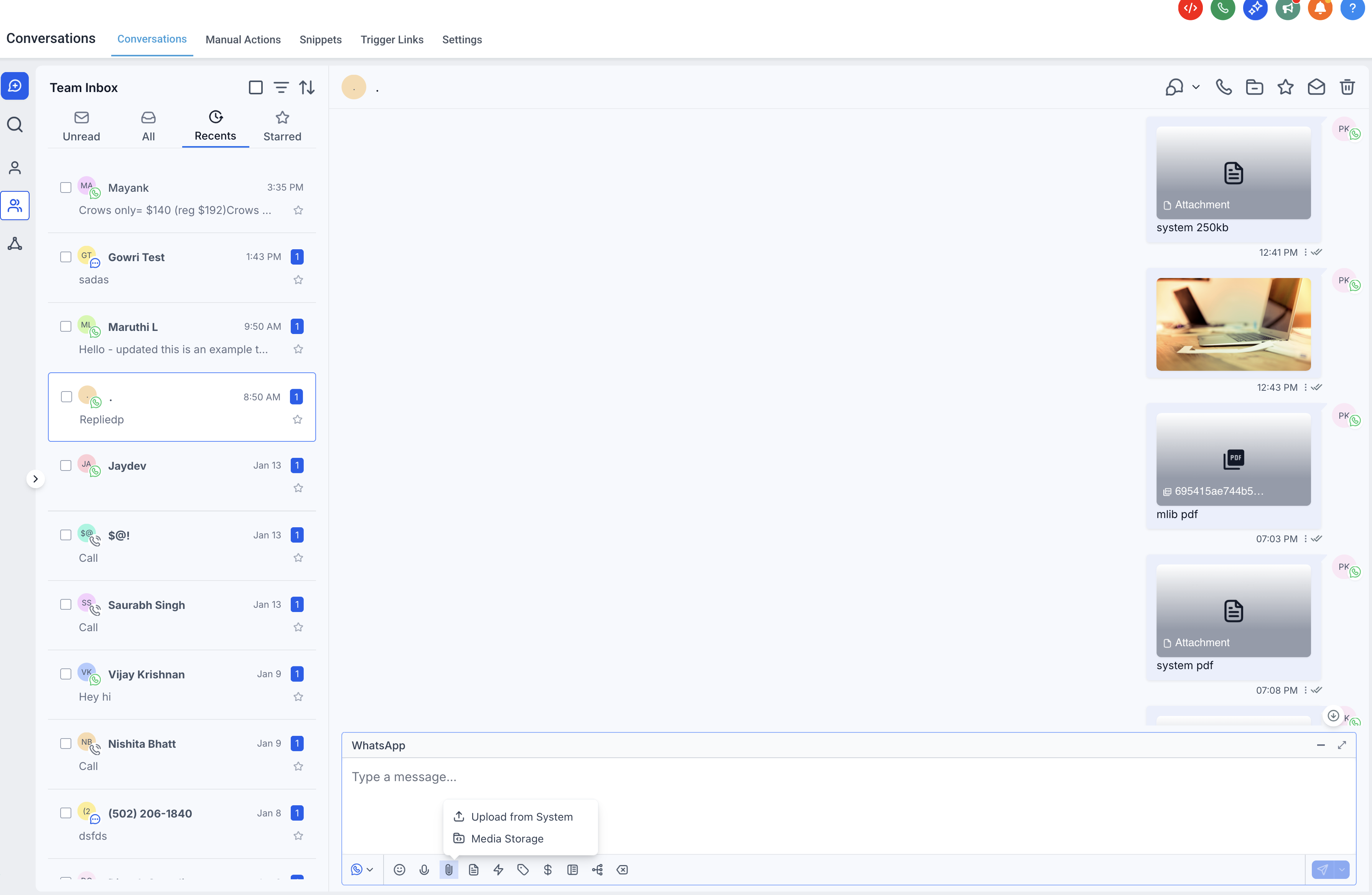The width and height of the screenshot is (1372, 895).
Task: Star this conversation from the header toolbar
Action: (1286, 87)
